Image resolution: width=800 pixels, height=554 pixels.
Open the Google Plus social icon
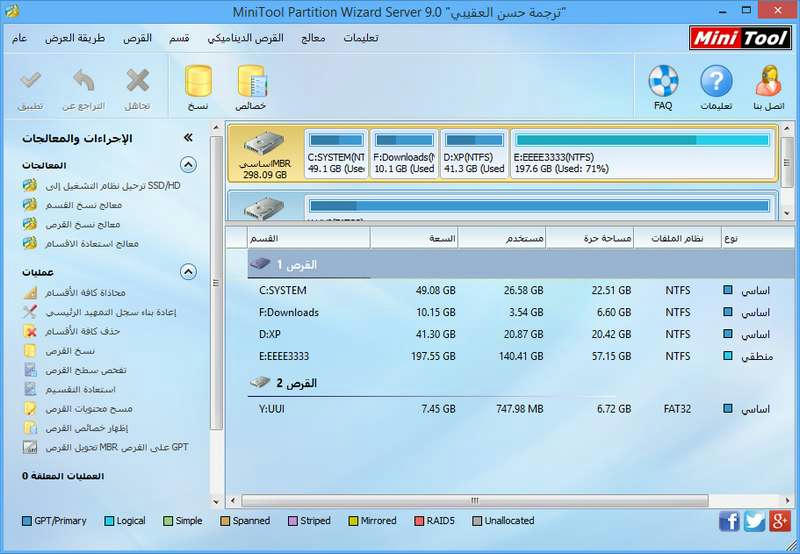[x=779, y=521]
